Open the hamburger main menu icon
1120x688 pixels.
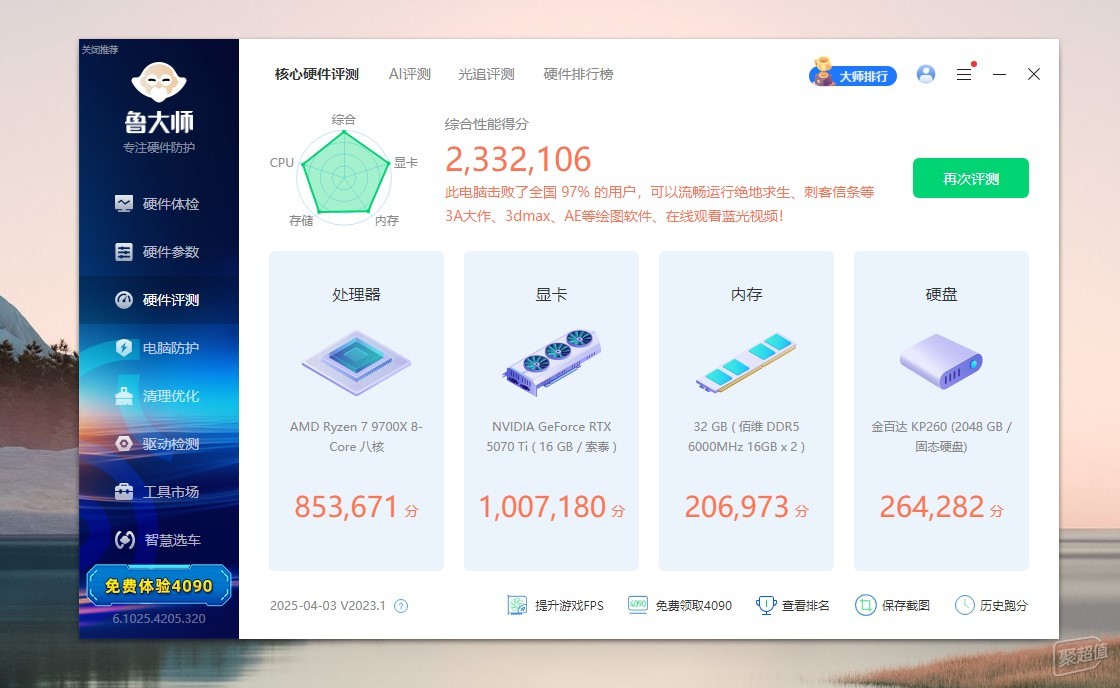(964, 74)
